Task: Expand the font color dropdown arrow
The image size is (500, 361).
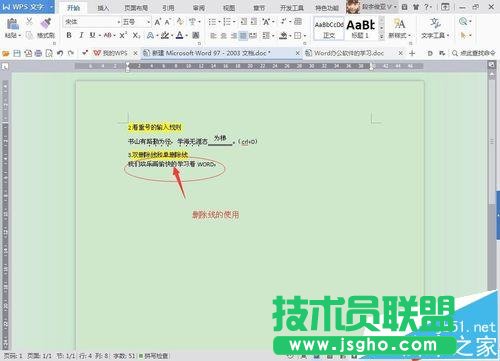Action: (187, 35)
